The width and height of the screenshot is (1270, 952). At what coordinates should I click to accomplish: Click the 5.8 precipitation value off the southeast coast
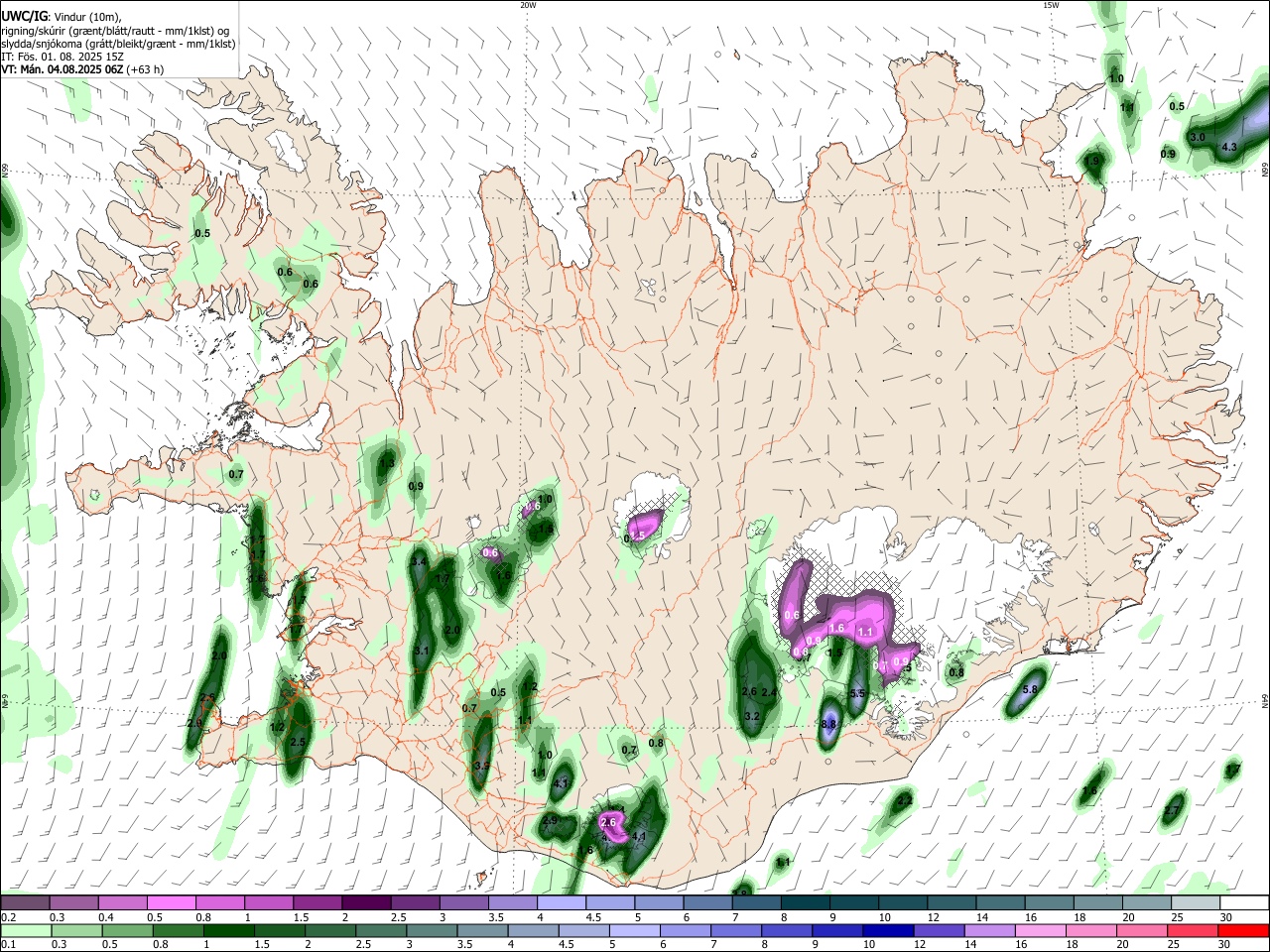pyautogui.click(x=1030, y=689)
